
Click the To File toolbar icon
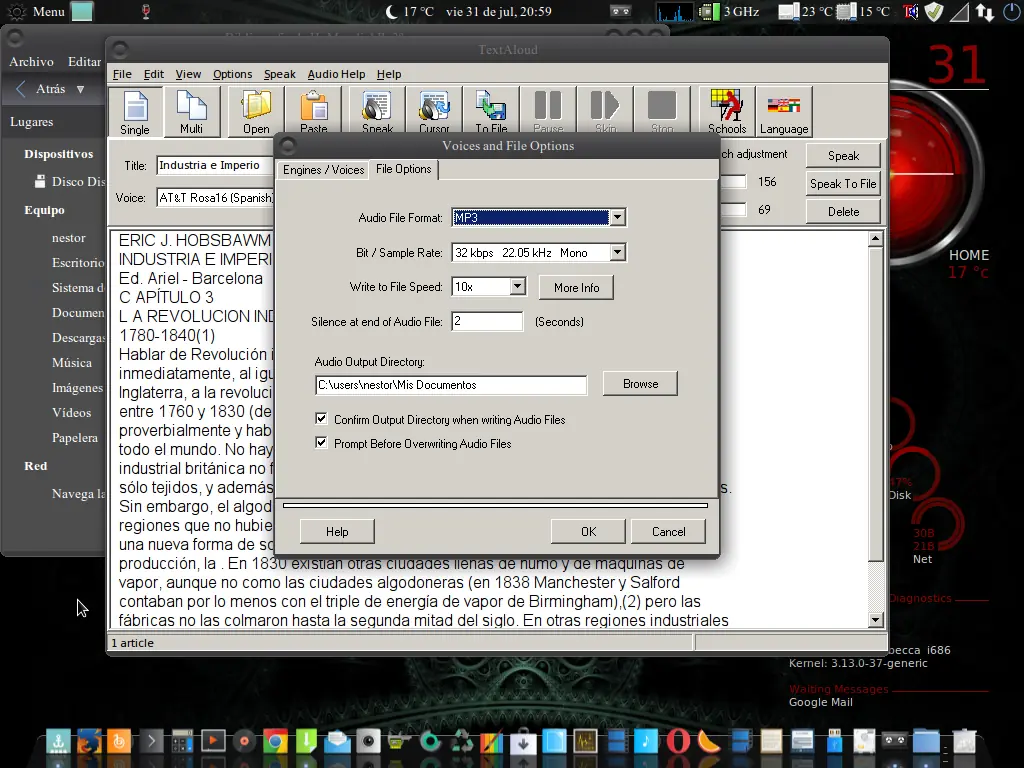pos(491,111)
